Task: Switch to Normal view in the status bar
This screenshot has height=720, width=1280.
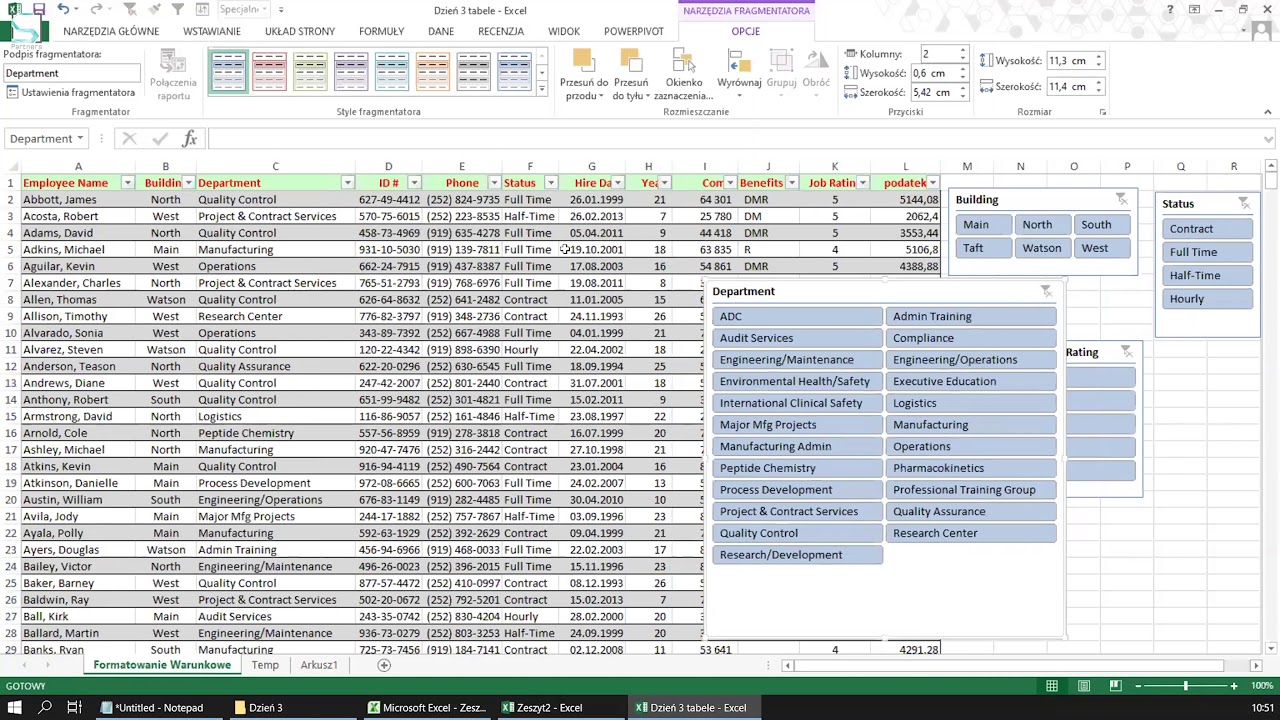Action: (x=1052, y=686)
